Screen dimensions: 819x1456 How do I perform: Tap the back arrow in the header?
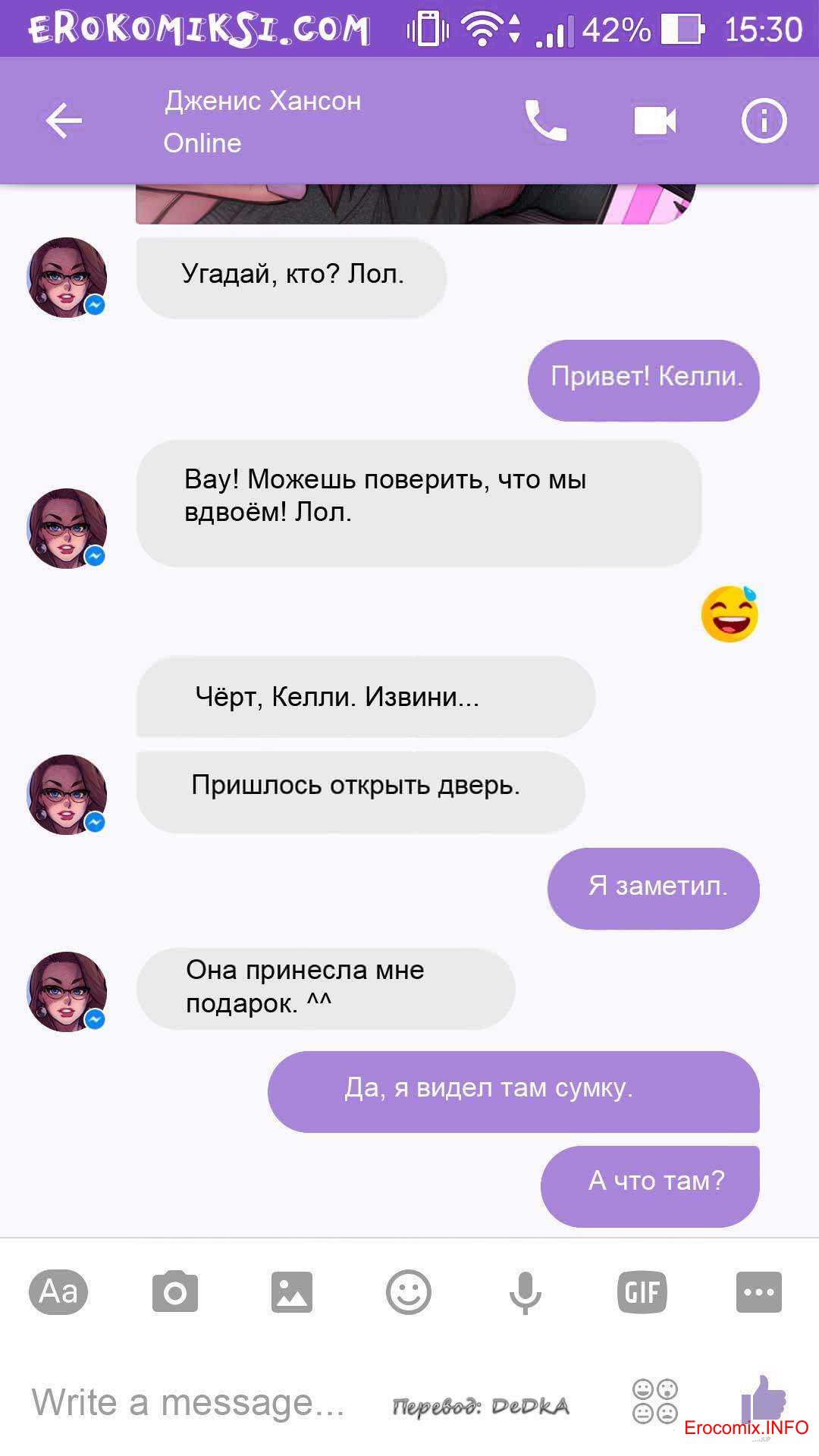pos(64,121)
